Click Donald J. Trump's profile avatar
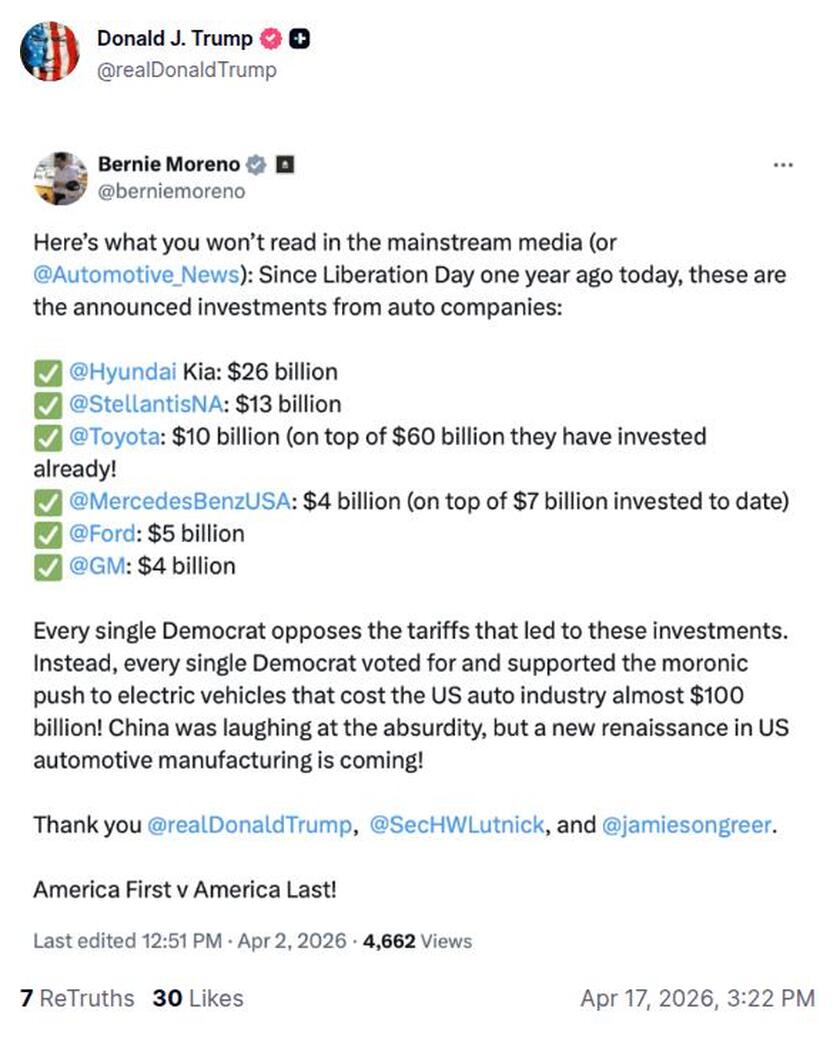Image resolution: width=840 pixels, height=1045 pixels. tap(49, 52)
